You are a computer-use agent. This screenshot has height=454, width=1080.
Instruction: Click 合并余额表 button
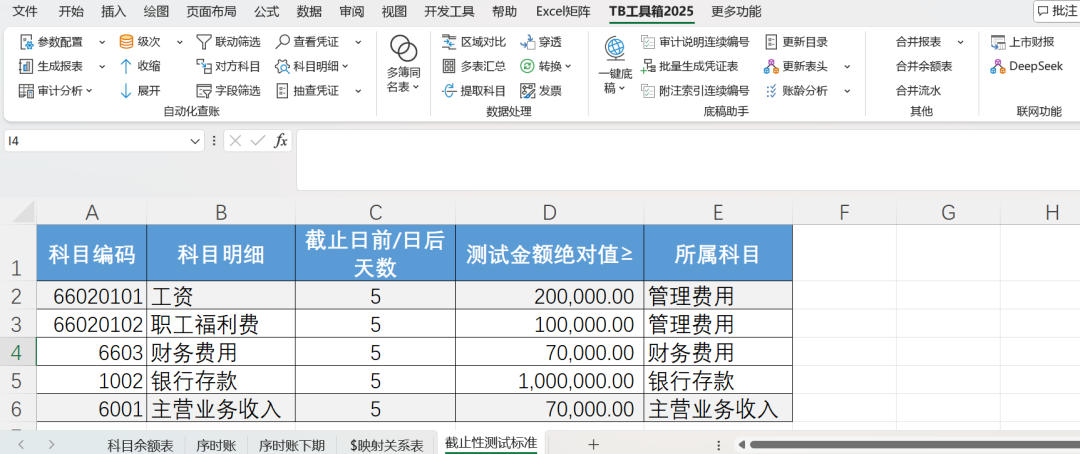[924, 66]
